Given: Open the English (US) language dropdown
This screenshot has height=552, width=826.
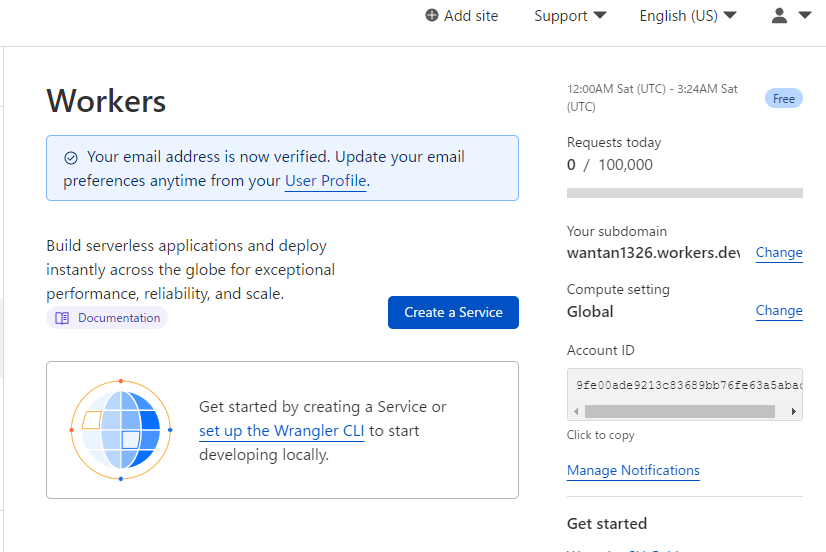Looking at the screenshot, I should [x=687, y=16].
